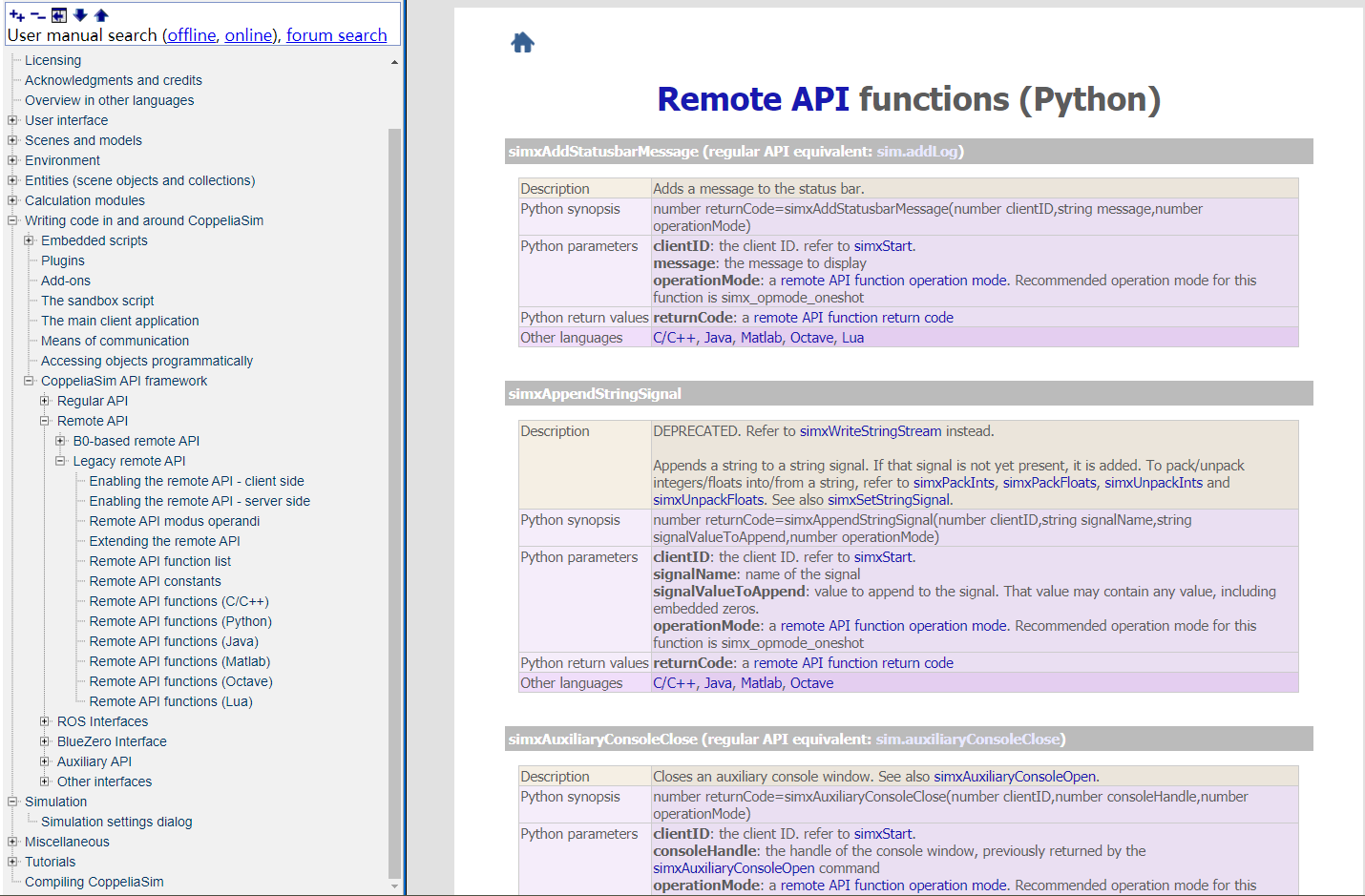Click the down arrow navigation icon

click(x=80, y=15)
